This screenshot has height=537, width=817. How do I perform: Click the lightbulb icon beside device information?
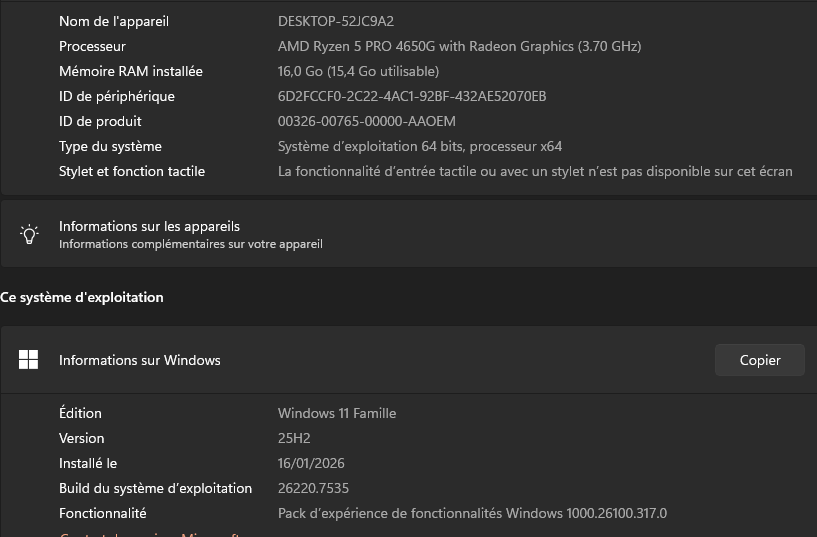pos(30,234)
